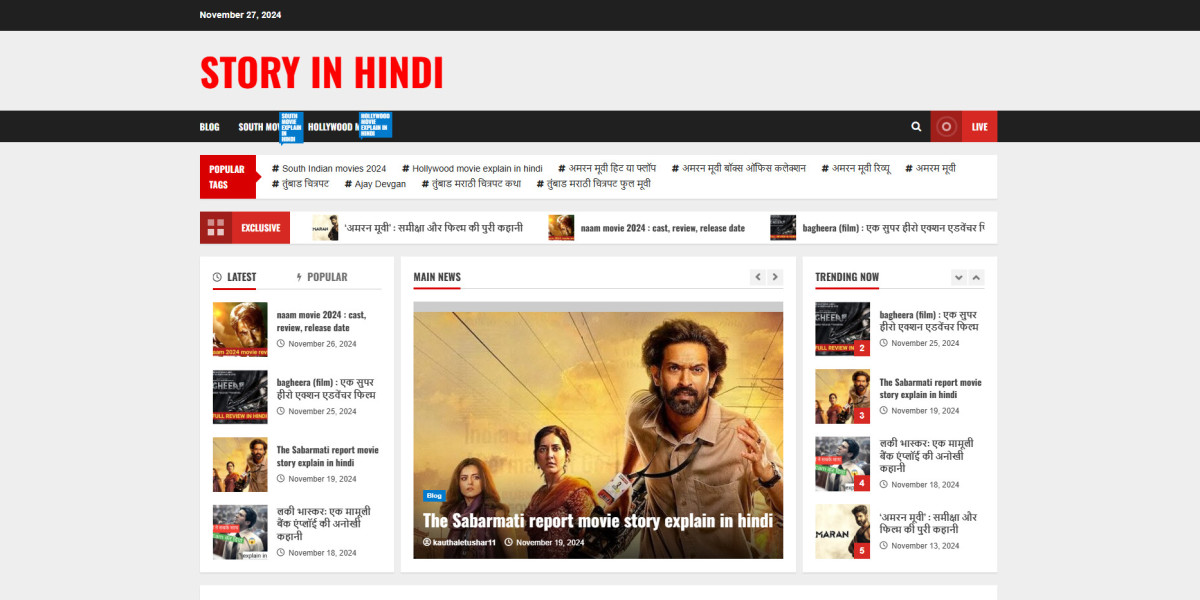
Task: Click the author icon next to kauthaletushar11
Action: coord(428,543)
